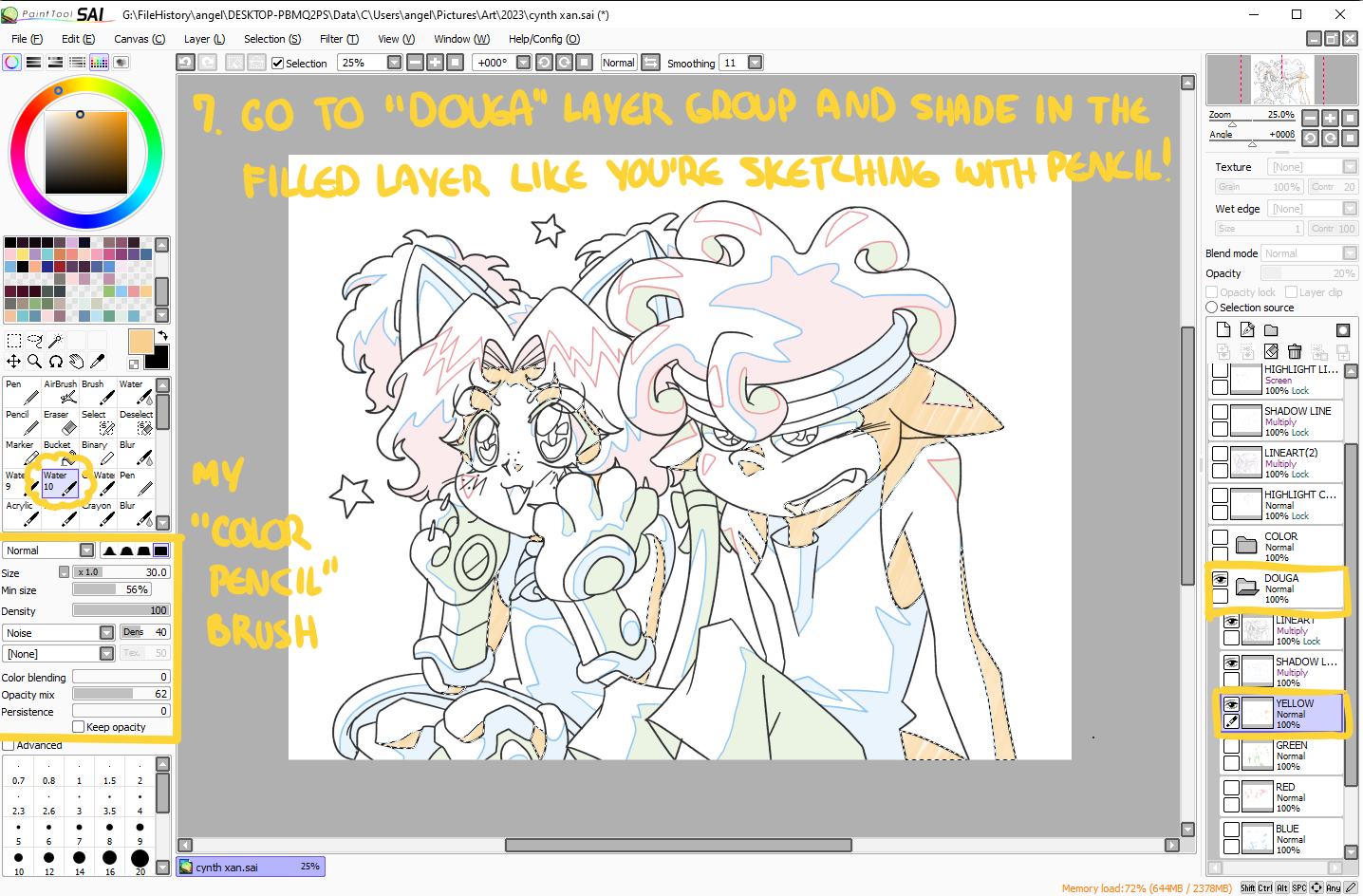Image resolution: width=1363 pixels, height=896 pixels.
Task: Click the Undo button in toolbar
Action: click(186, 63)
